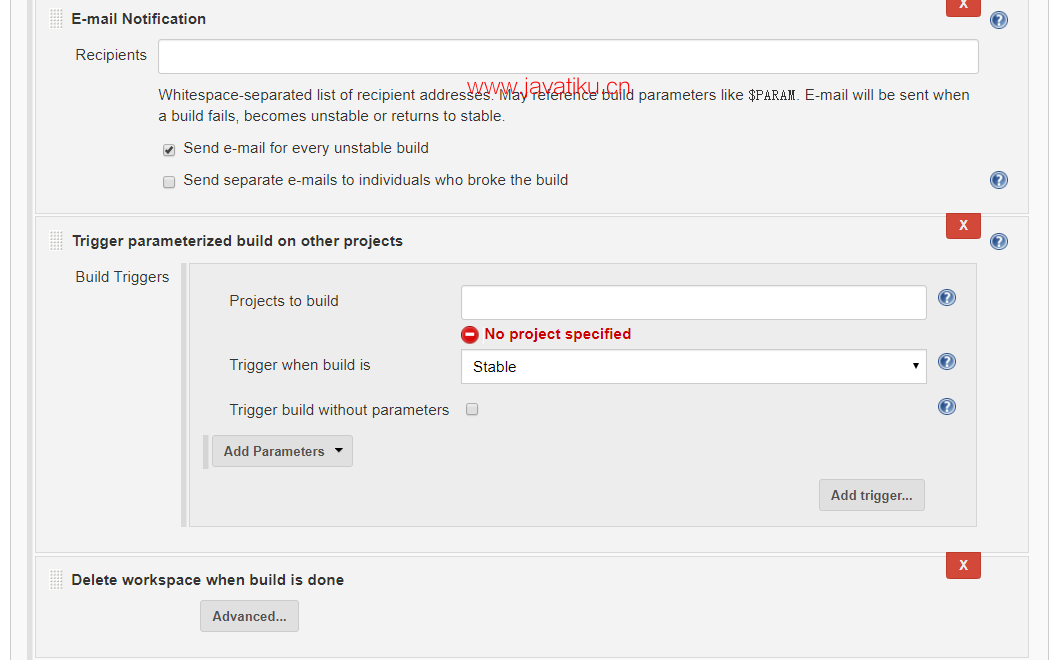Screen dimensions: 1064x660
Task: Uncheck Send e-mail for every unstable build
Action: (x=169, y=150)
